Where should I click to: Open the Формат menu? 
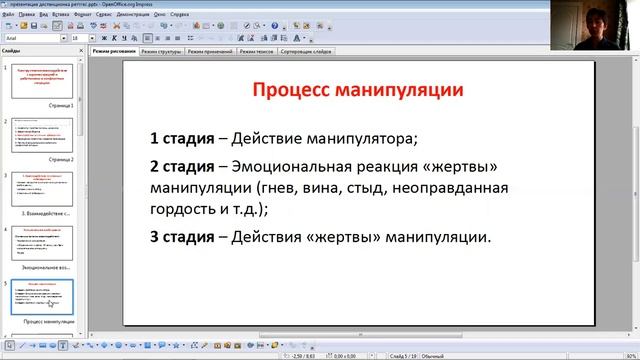(x=82, y=14)
